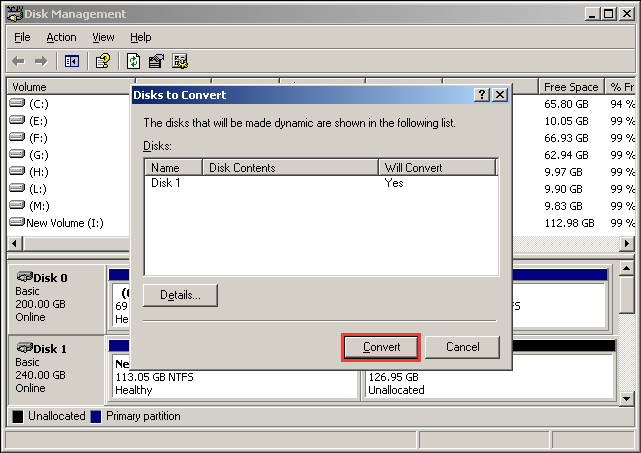This screenshot has height=453, width=641.
Task: Click the disk pane down scroll arrow
Action: (627, 399)
